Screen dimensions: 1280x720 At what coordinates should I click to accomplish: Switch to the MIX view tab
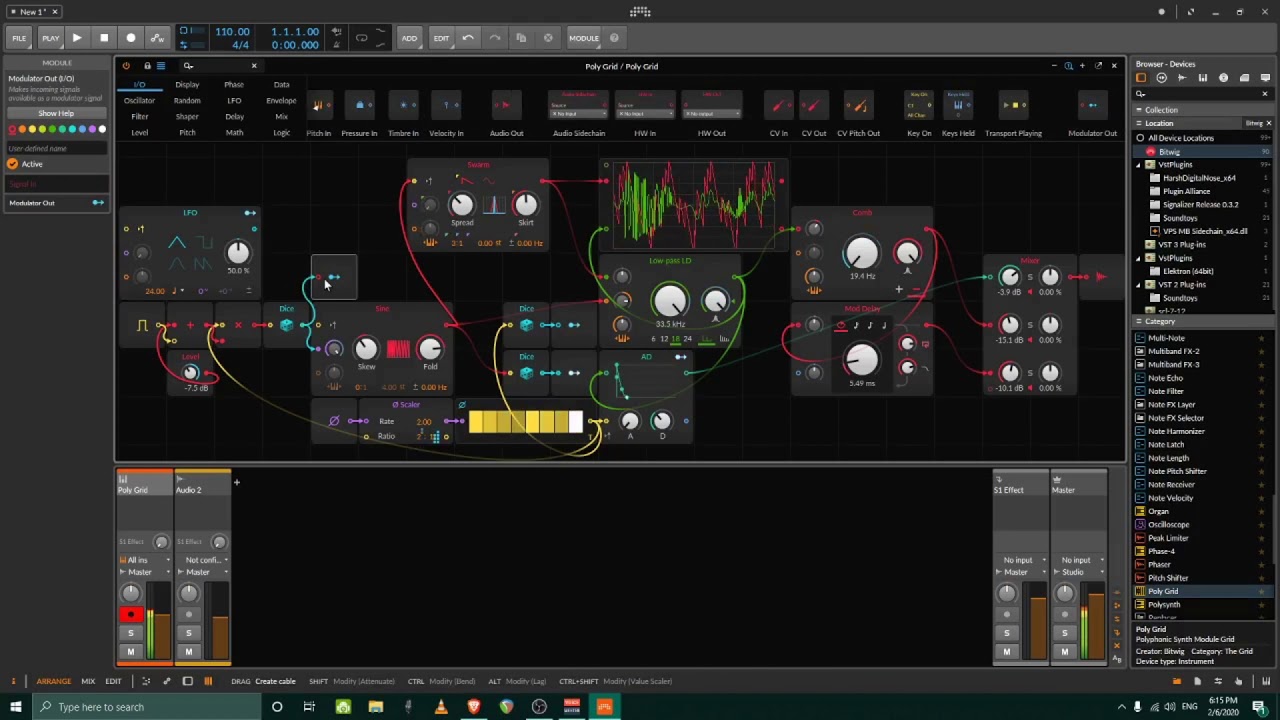click(88, 681)
